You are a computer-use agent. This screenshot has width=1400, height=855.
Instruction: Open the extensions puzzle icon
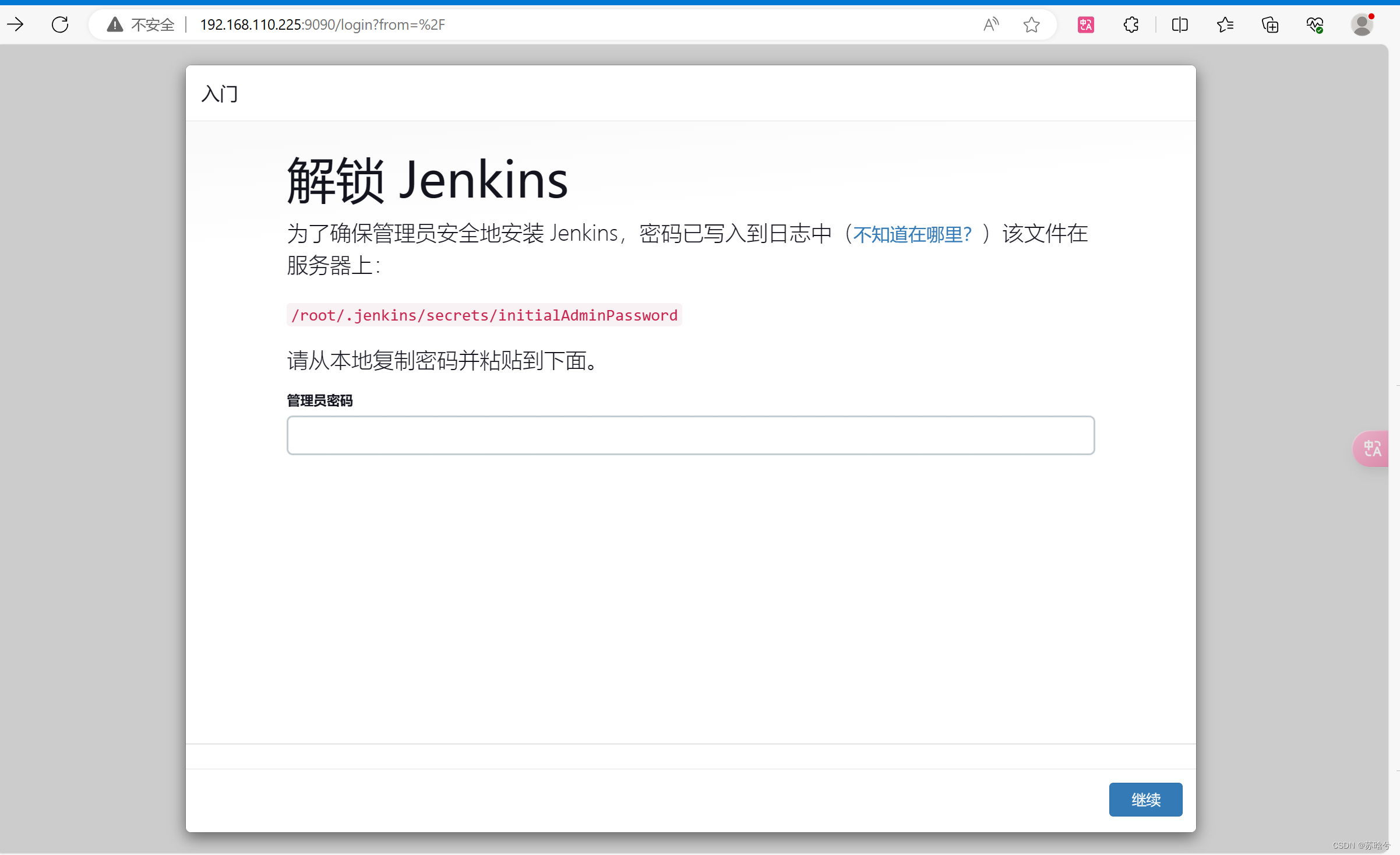click(1131, 24)
